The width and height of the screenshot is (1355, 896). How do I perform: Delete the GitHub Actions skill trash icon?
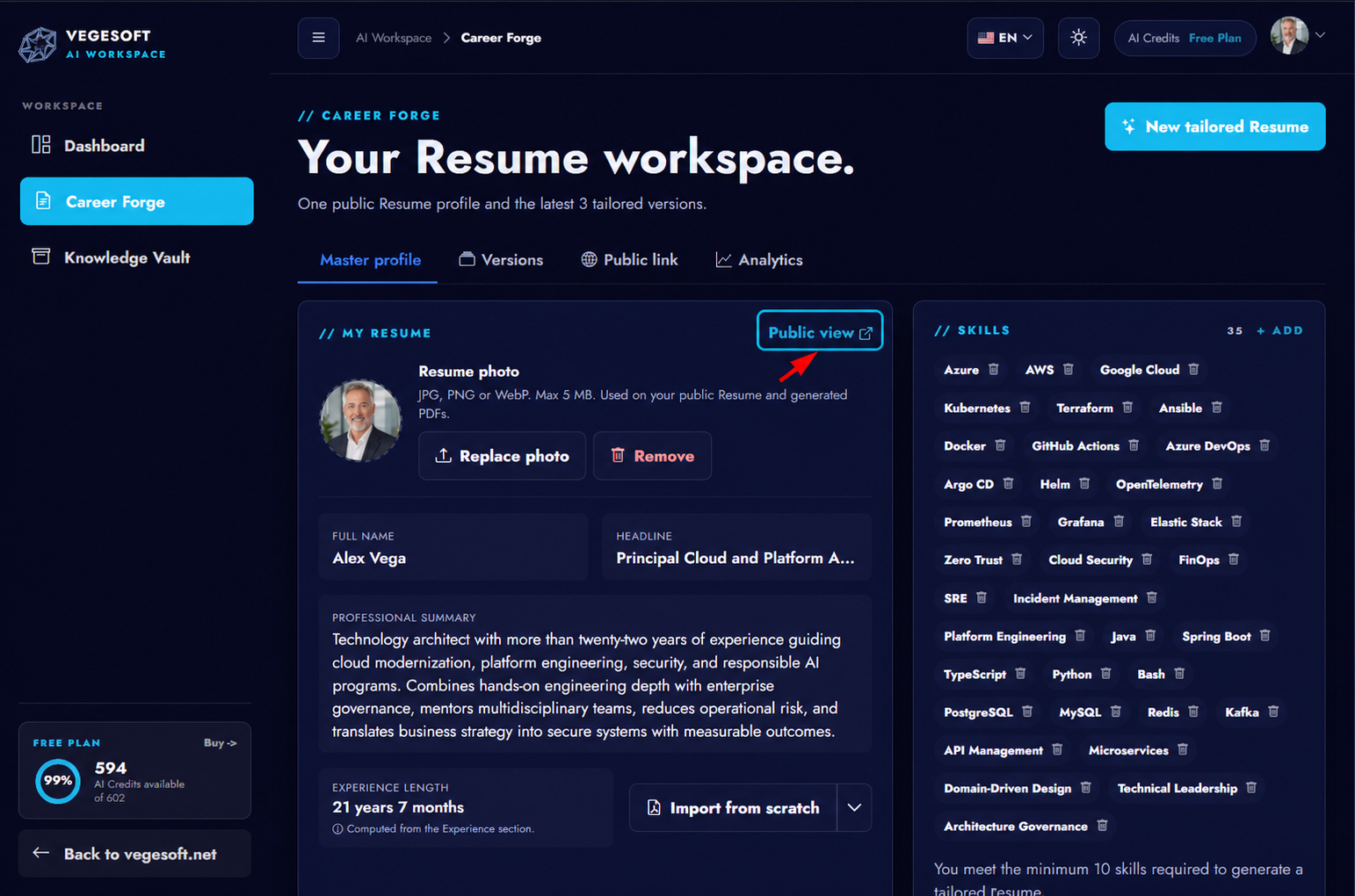click(x=1134, y=445)
